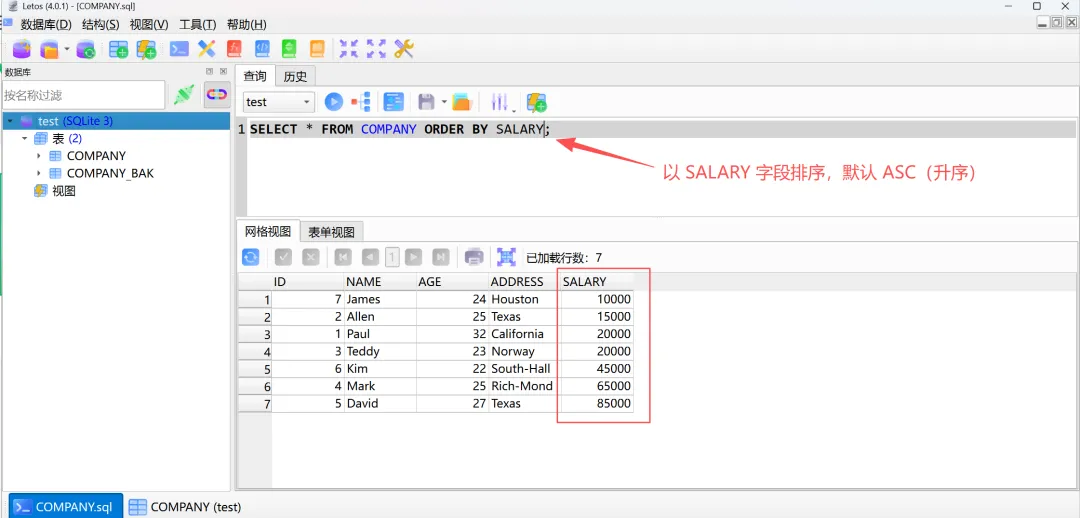This screenshot has width=1080, height=518.
Task: Open the SQL editor terminal icon
Action: [x=179, y=49]
